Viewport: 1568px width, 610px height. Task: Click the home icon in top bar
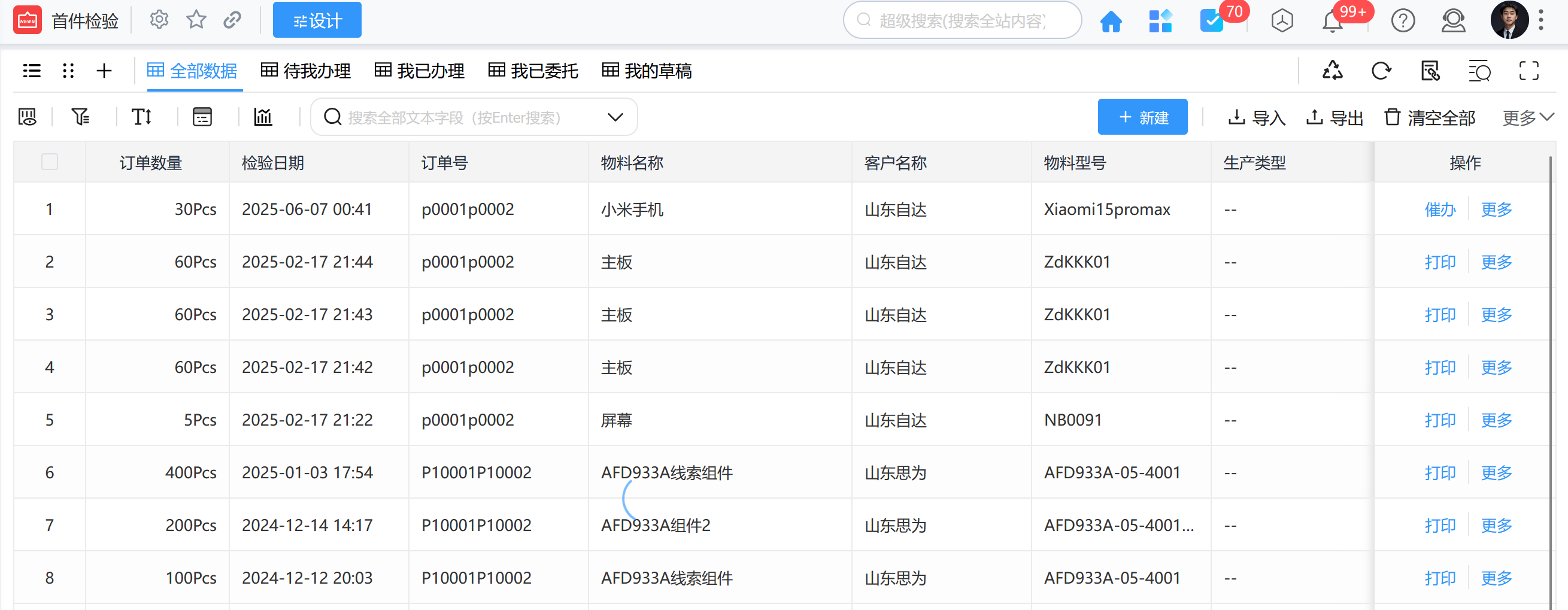click(x=1111, y=22)
